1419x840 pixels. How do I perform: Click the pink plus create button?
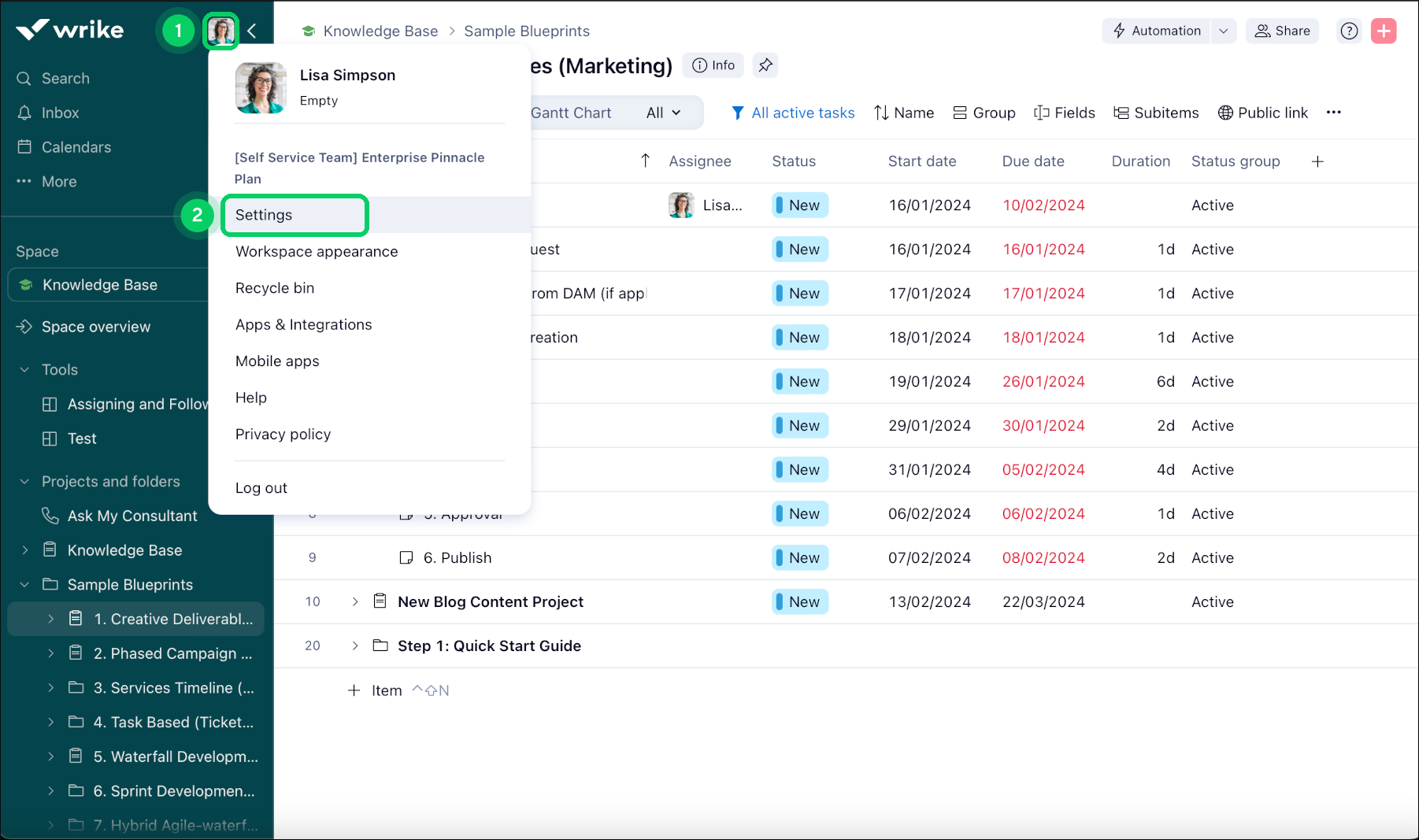pyautogui.click(x=1384, y=31)
